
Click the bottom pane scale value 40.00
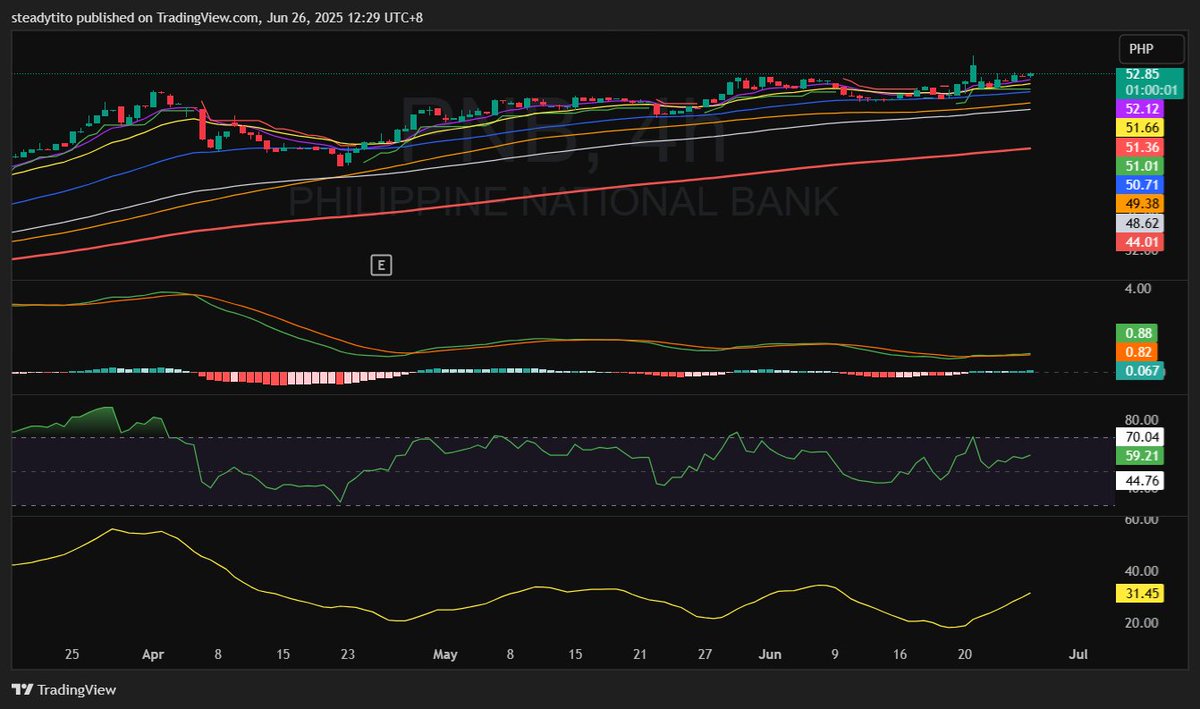pyautogui.click(x=1142, y=571)
